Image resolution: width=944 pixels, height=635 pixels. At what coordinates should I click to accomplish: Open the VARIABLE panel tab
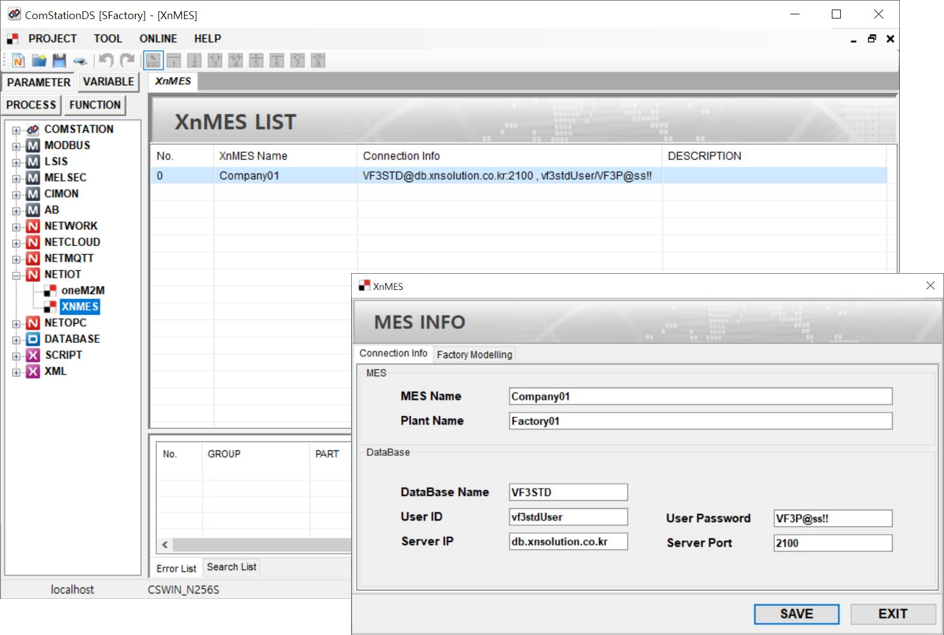[108, 82]
